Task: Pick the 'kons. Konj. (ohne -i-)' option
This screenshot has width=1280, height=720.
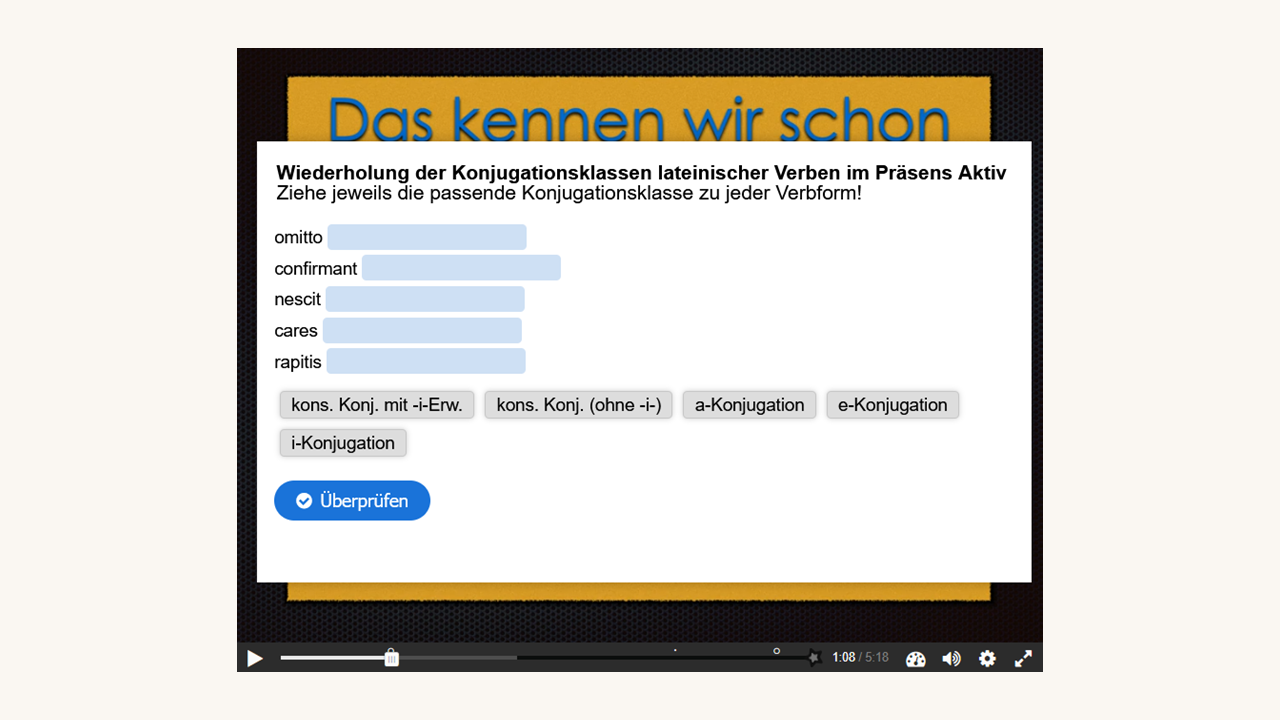Action: [x=579, y=405]
